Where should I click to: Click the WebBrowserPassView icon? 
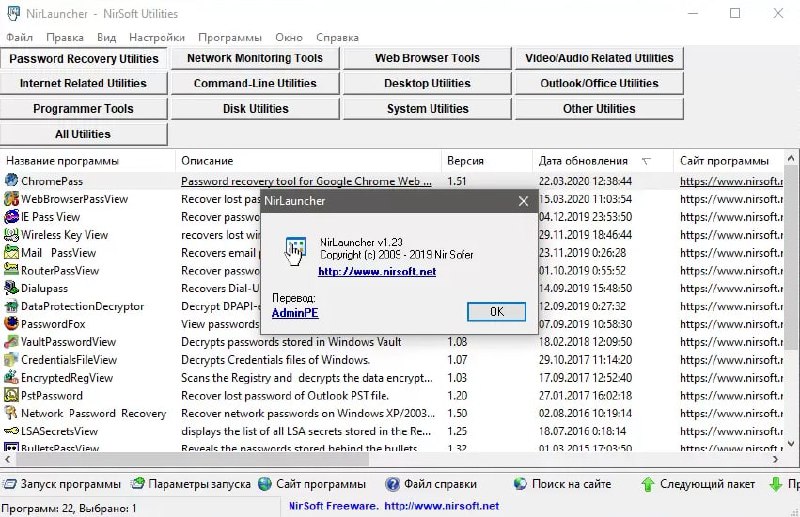tap(11, 199)
